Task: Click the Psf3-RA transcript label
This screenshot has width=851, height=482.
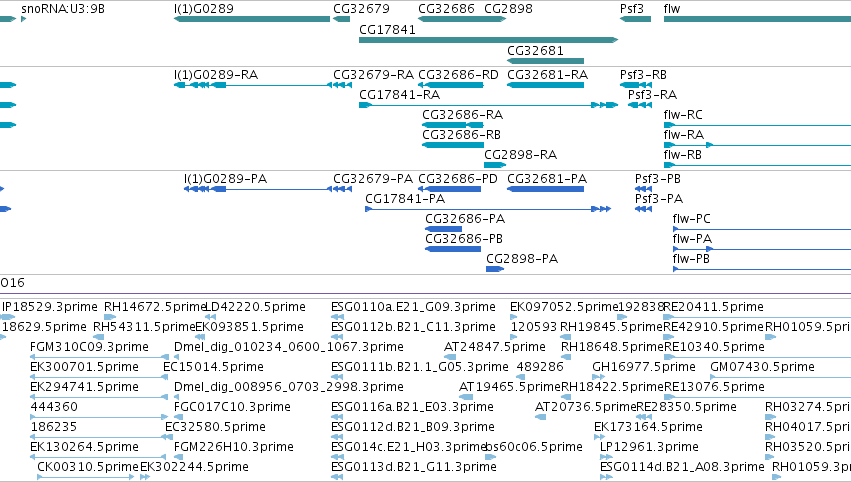Action: (652, 95)
